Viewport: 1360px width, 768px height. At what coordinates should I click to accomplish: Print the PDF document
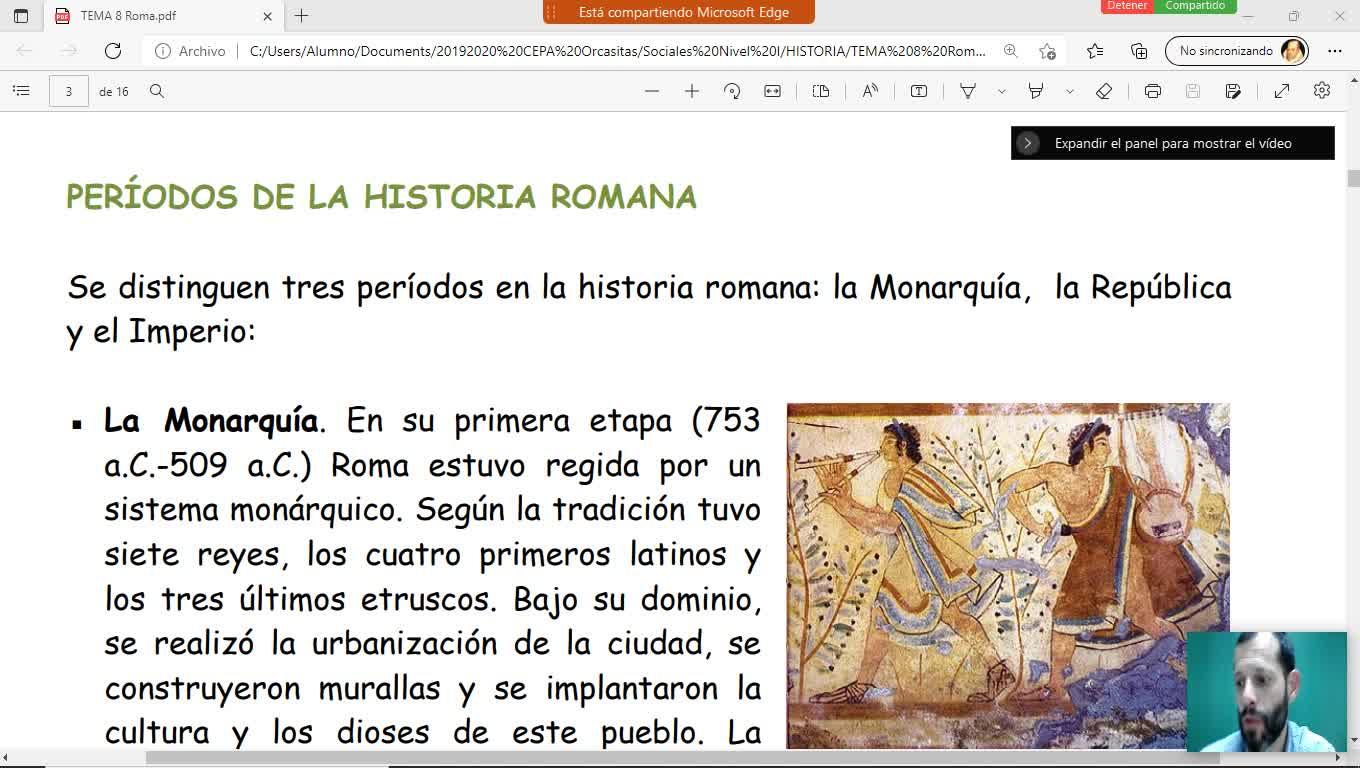(x=1152, y=91)
